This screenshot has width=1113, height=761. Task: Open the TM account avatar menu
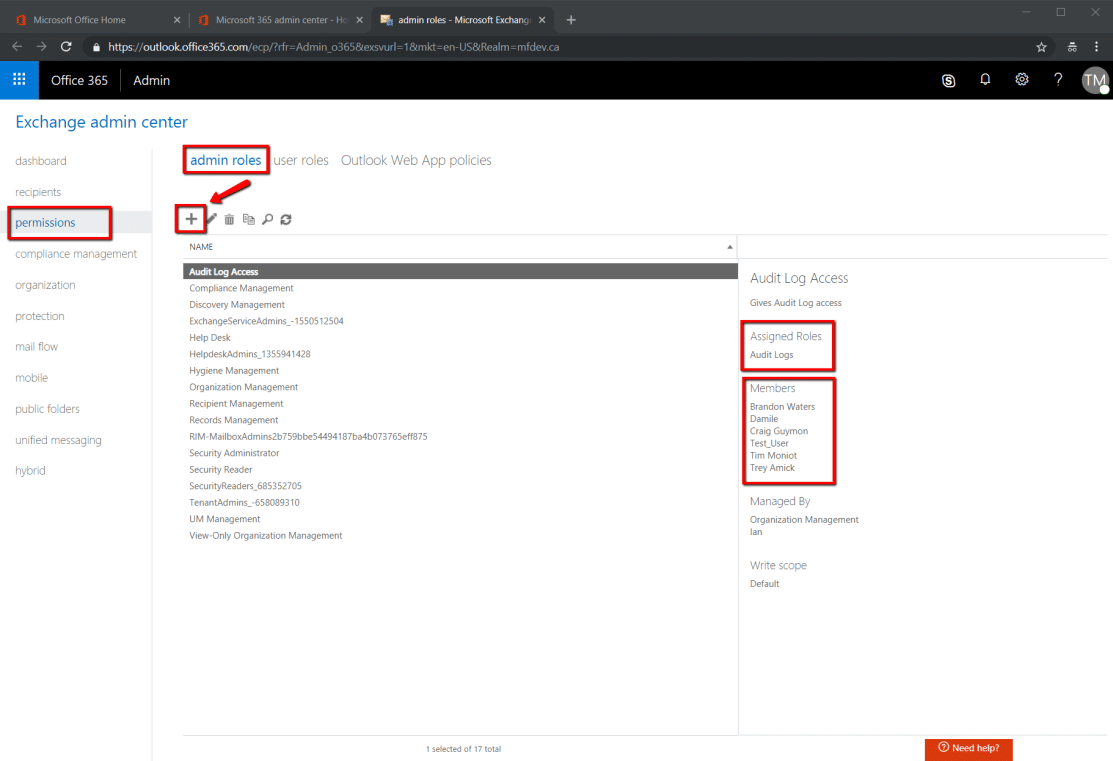[1095, 80]
